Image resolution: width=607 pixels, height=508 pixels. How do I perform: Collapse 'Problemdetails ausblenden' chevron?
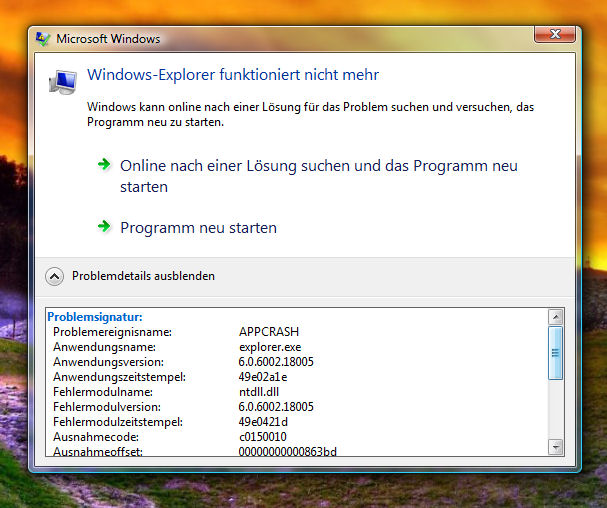pyautogui.click(x=54, y=276)
